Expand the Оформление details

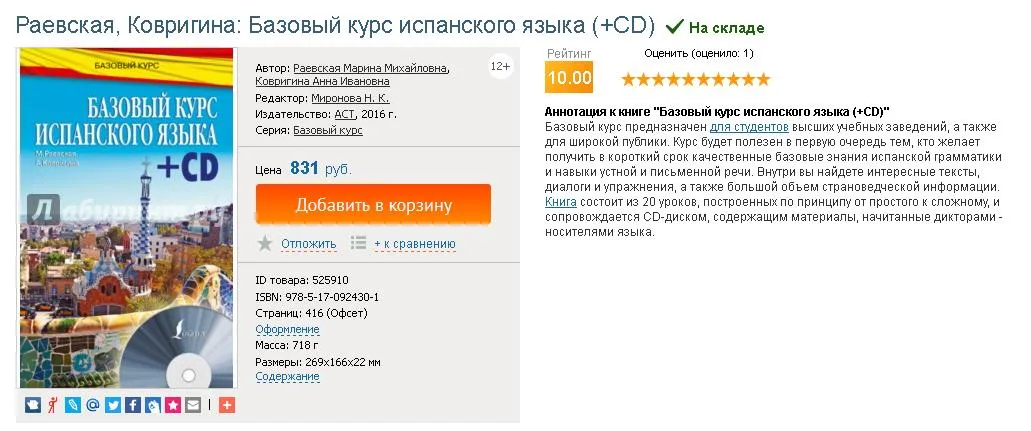pos(287,329)
